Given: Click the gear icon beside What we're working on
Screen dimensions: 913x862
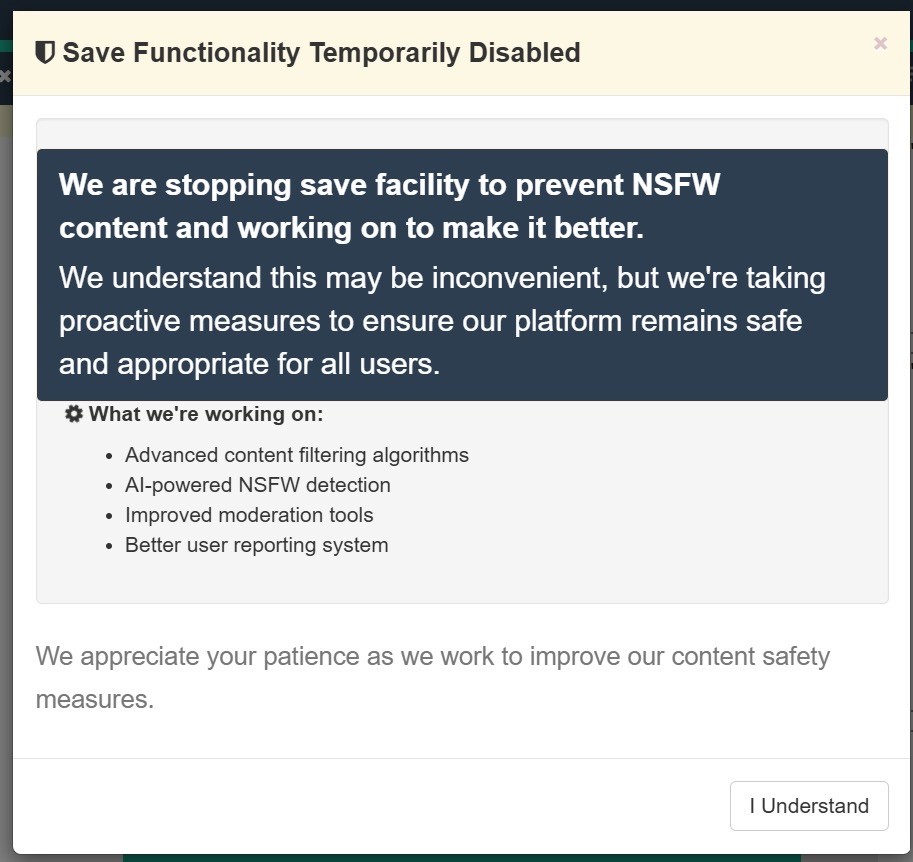Looking at the screenshot, I should pyautogui.click(x=73, y=414).
